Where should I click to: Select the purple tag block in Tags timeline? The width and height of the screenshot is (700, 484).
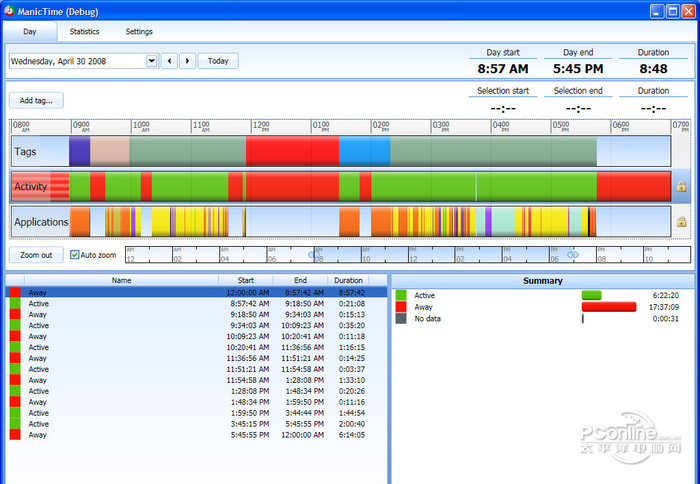(79, 151)
